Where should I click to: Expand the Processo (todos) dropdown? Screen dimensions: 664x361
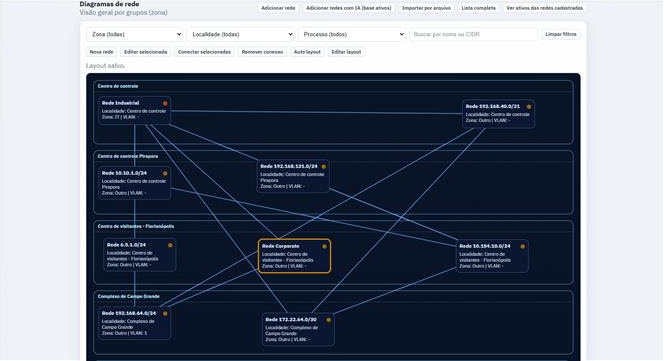coord(352,34)
